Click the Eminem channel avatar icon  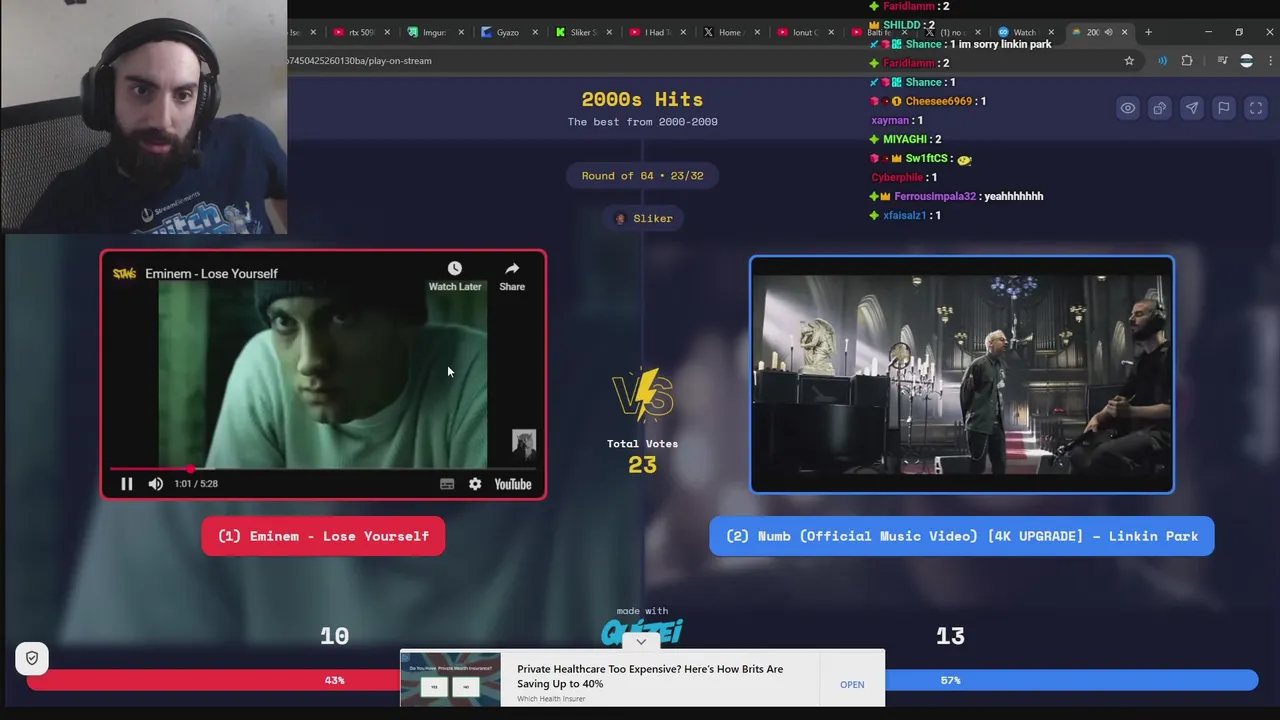(124, 274)
